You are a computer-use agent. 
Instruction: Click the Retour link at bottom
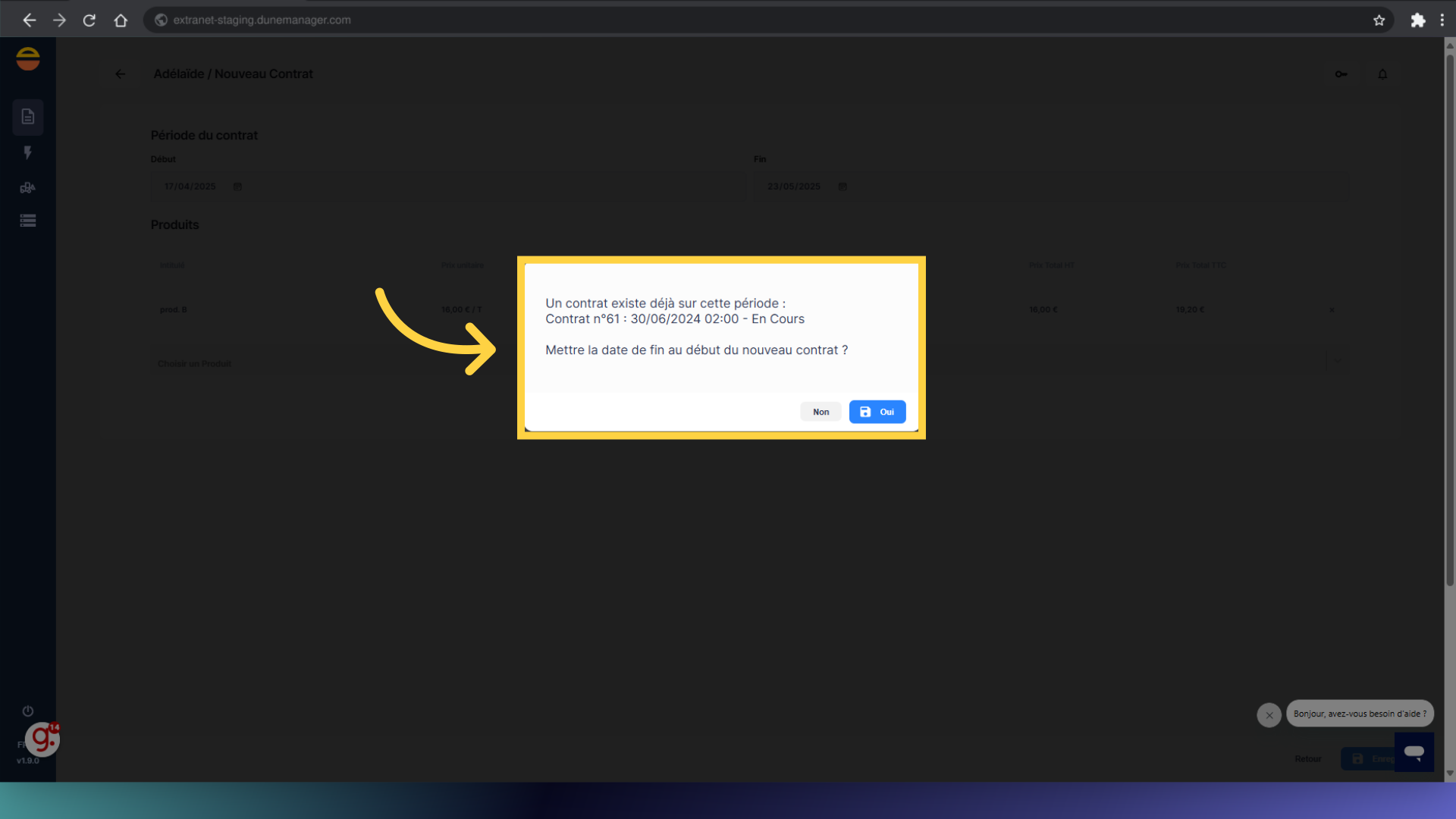click(1307, 759)
